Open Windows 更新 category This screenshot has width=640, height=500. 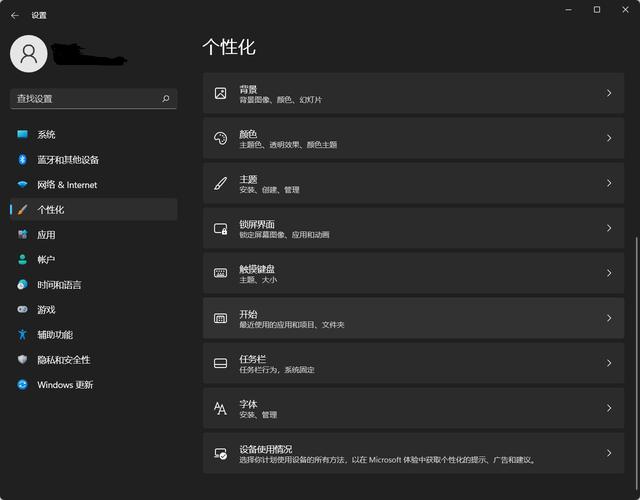(94, 384)
